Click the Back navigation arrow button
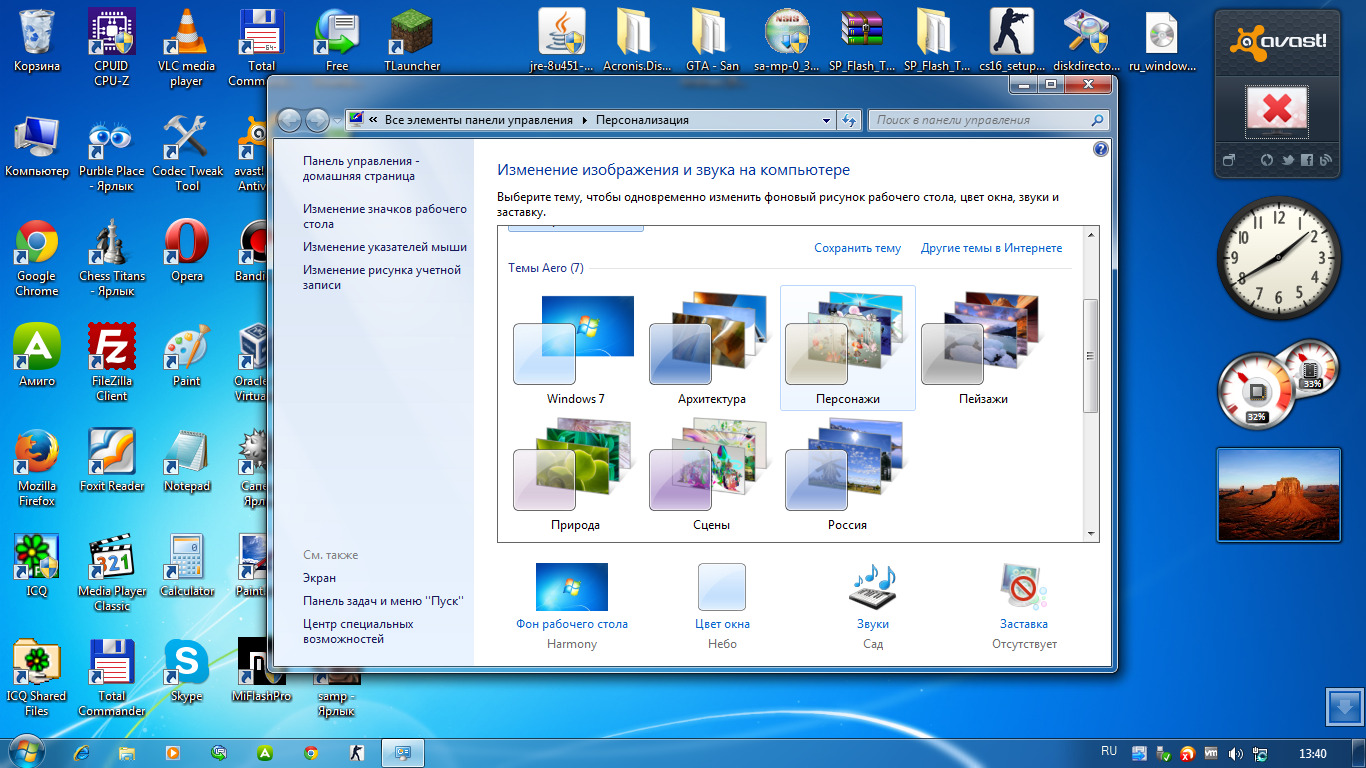1366x768 pixels. [290, 120]
